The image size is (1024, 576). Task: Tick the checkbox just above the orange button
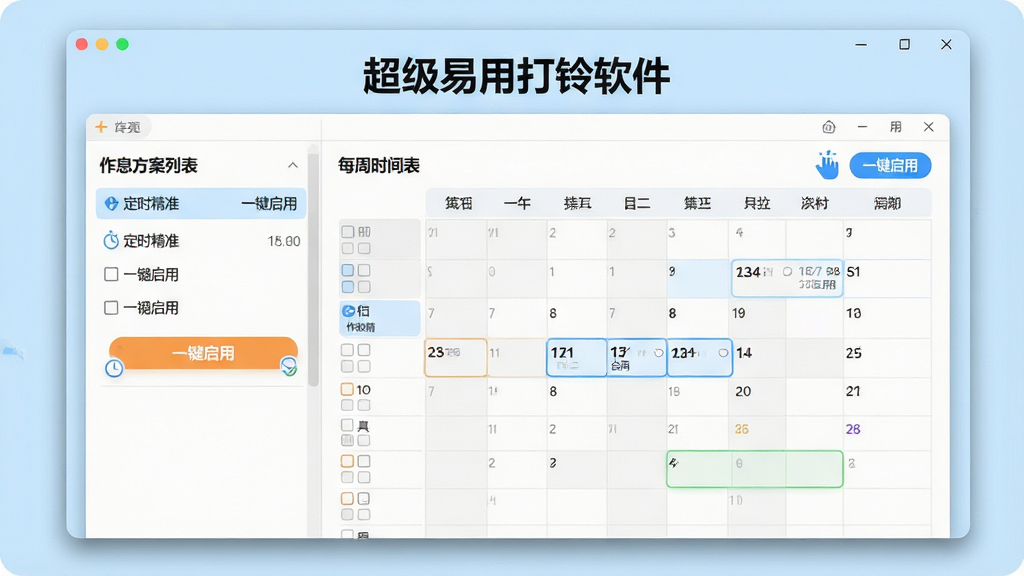click(x=111, y=308)
